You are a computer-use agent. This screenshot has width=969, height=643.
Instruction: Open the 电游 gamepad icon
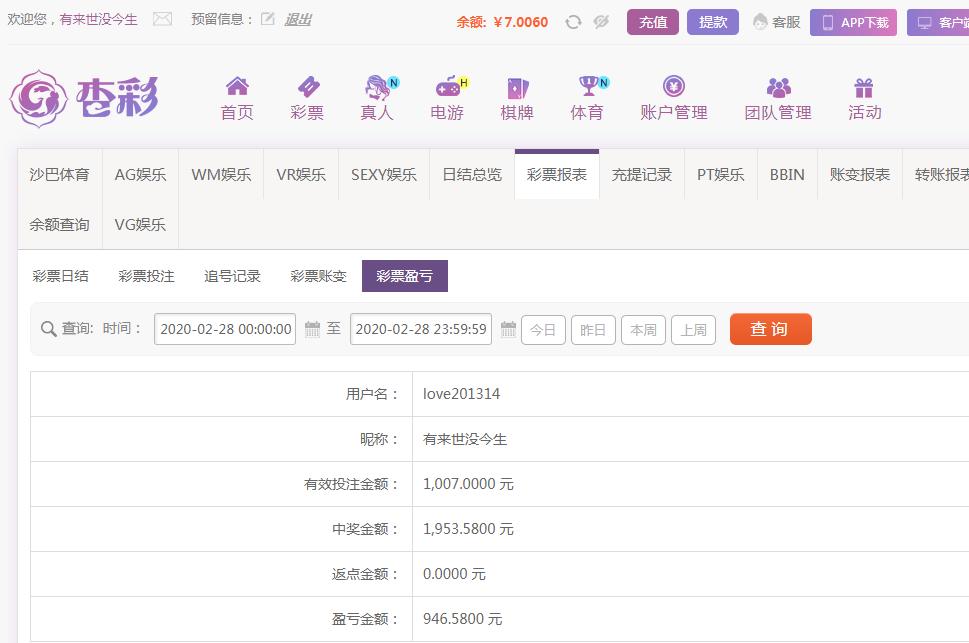(x=446, y=87)
